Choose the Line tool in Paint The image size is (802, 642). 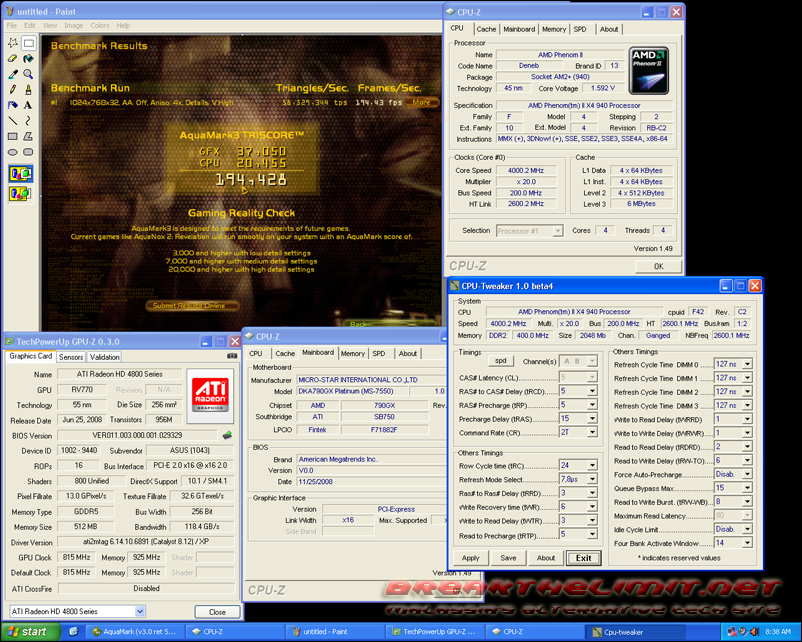(13, 121)
